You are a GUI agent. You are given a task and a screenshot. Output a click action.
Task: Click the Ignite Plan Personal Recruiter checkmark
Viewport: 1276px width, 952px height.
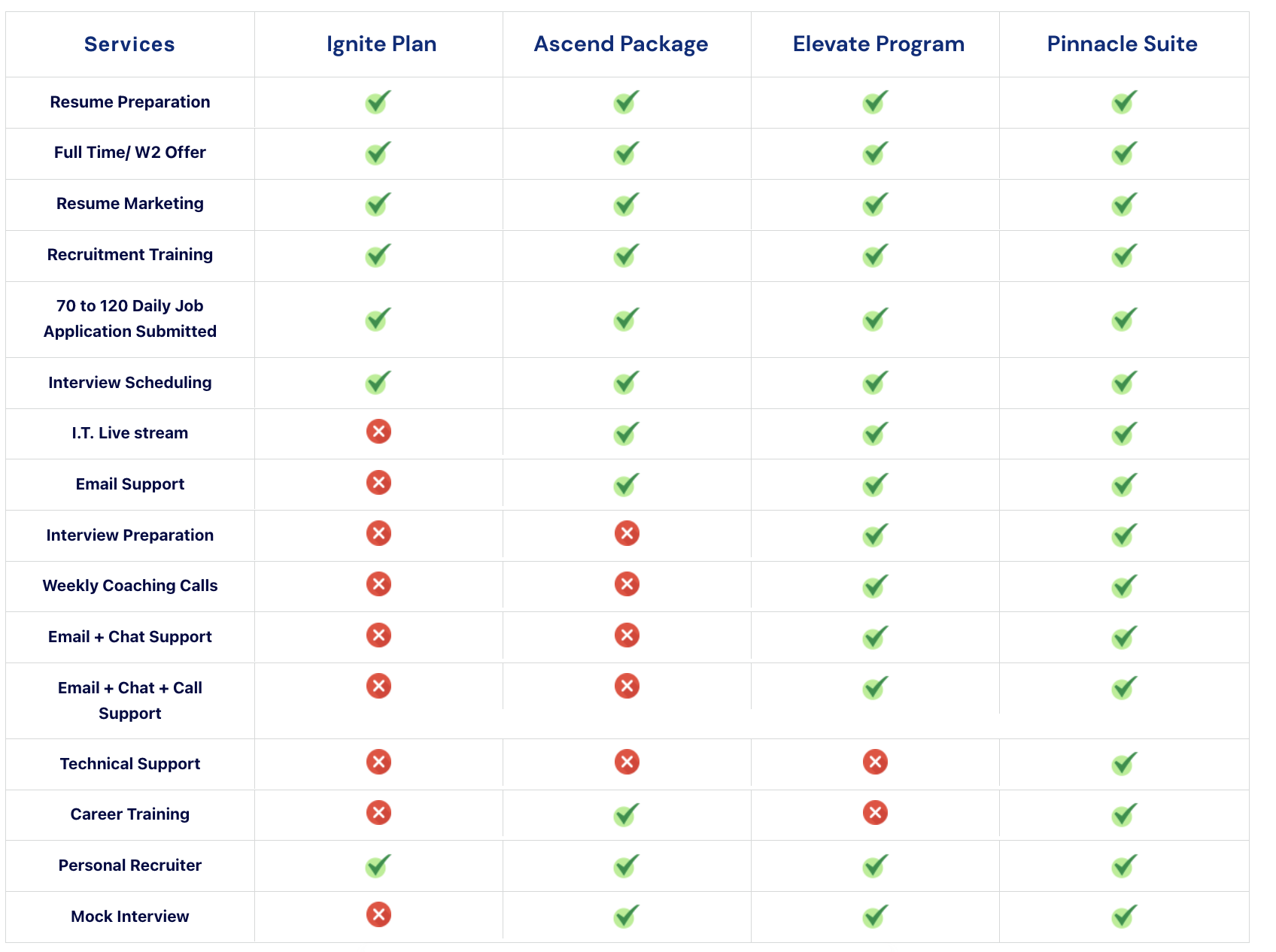point(378,866)
